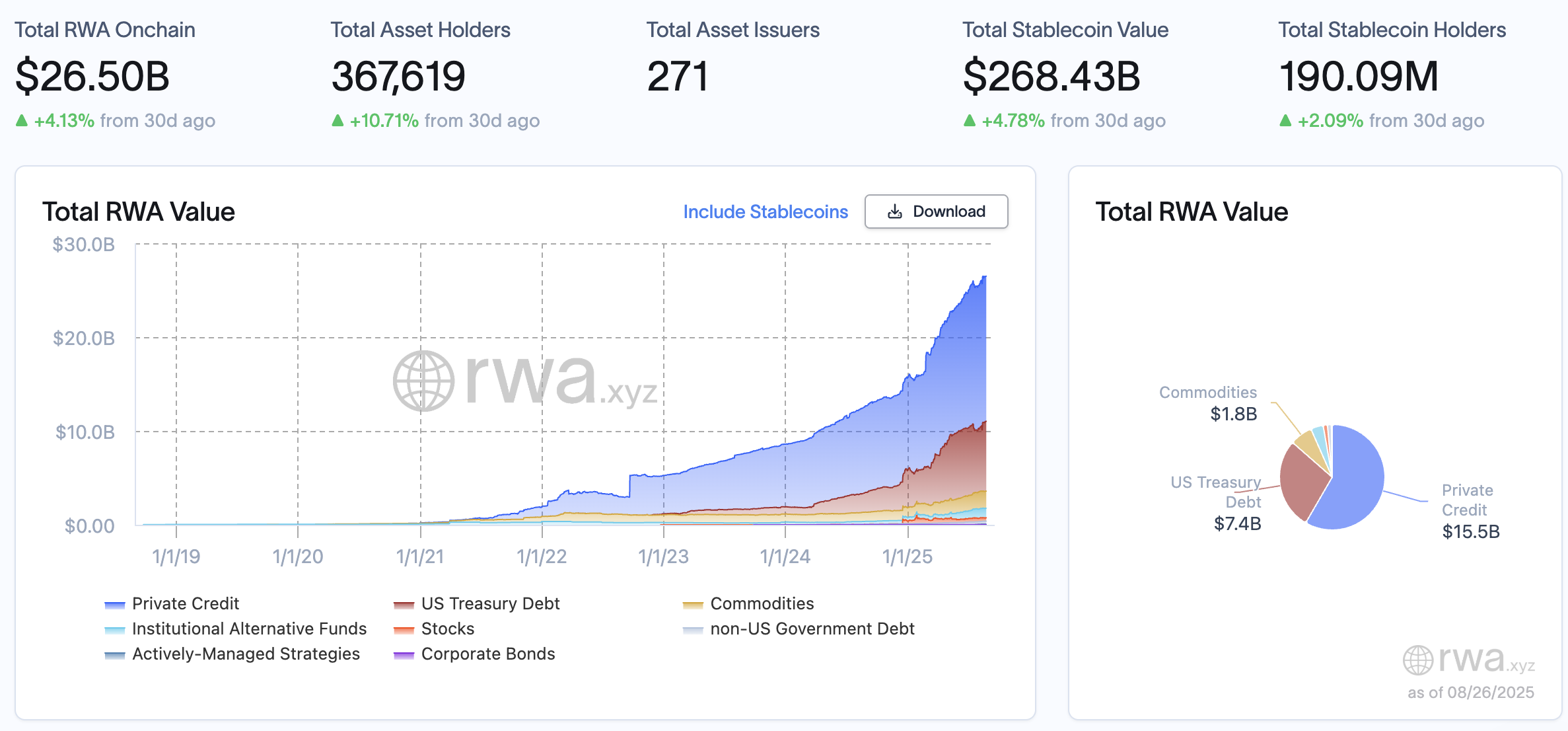Click the rwa.xyz globe watermark in the chart
The image size is (1568, 731).
click(x=423, y=381)
